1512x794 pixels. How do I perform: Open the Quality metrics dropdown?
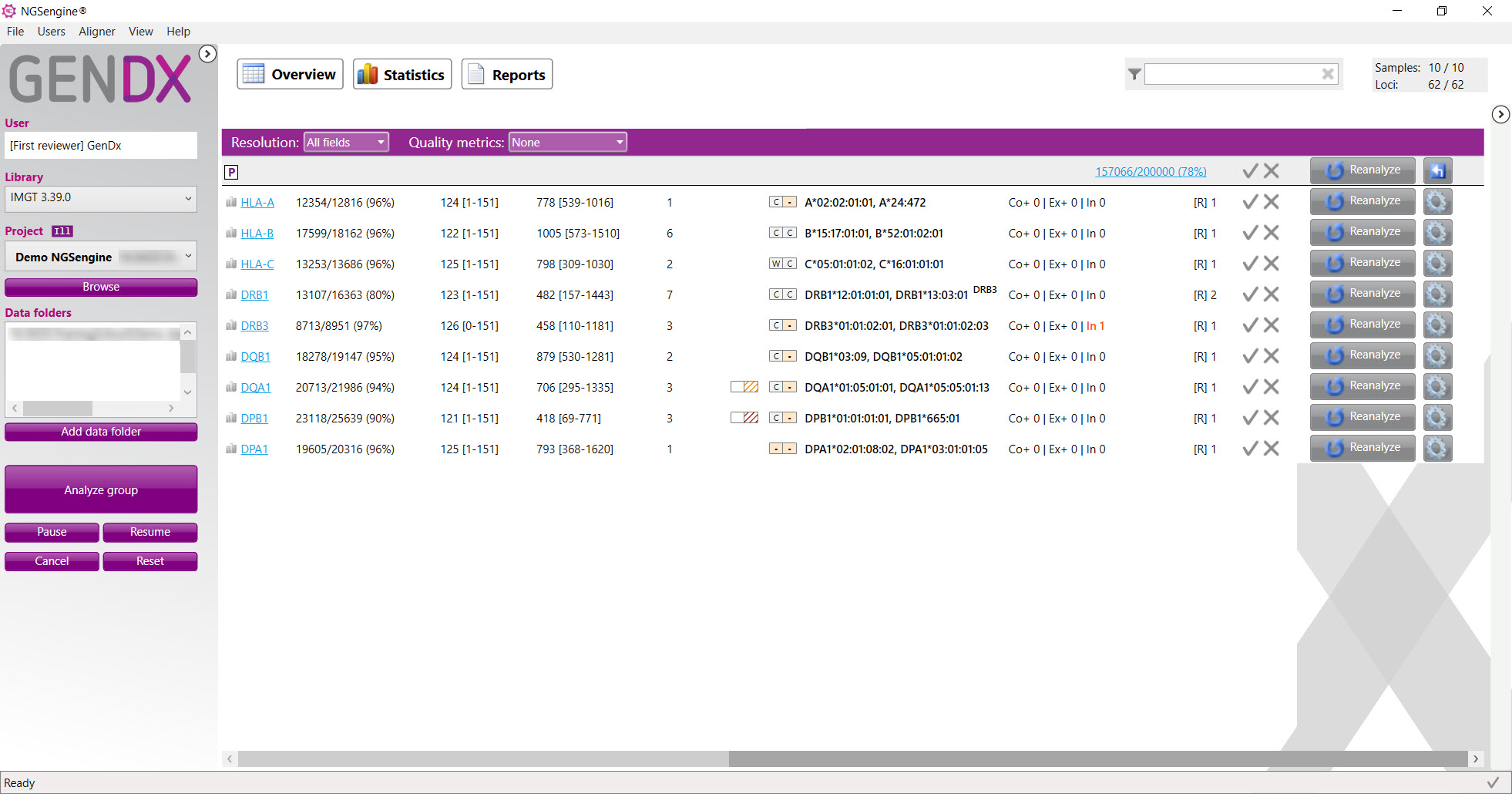click(x=567, y=142)
